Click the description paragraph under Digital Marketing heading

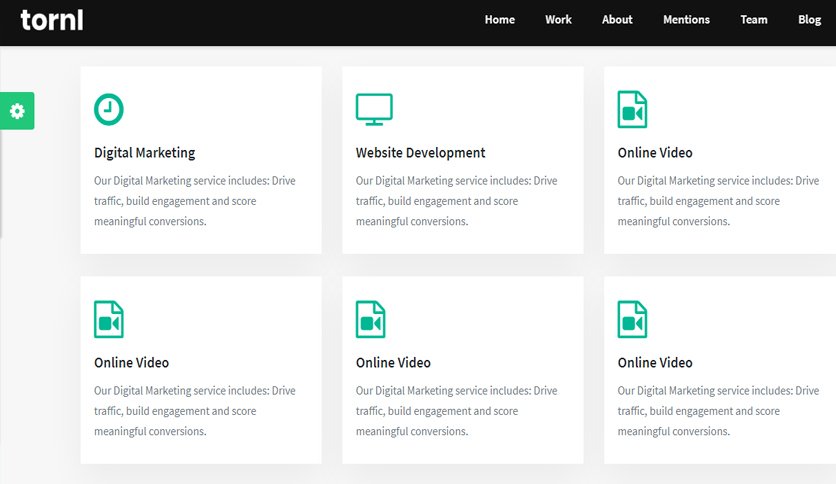click(195, 201)
